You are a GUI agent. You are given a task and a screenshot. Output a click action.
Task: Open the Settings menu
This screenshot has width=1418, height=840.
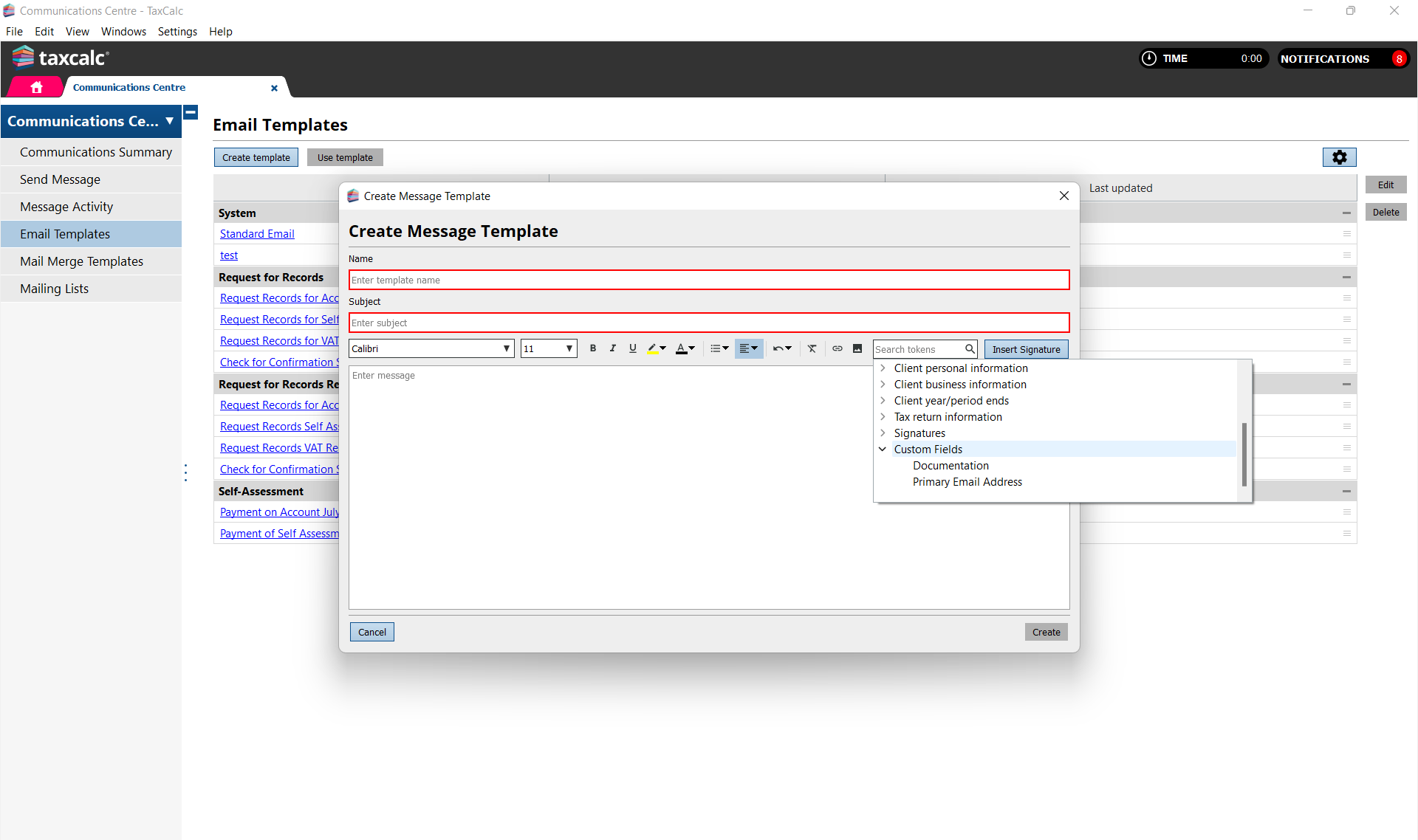[177, 32]
